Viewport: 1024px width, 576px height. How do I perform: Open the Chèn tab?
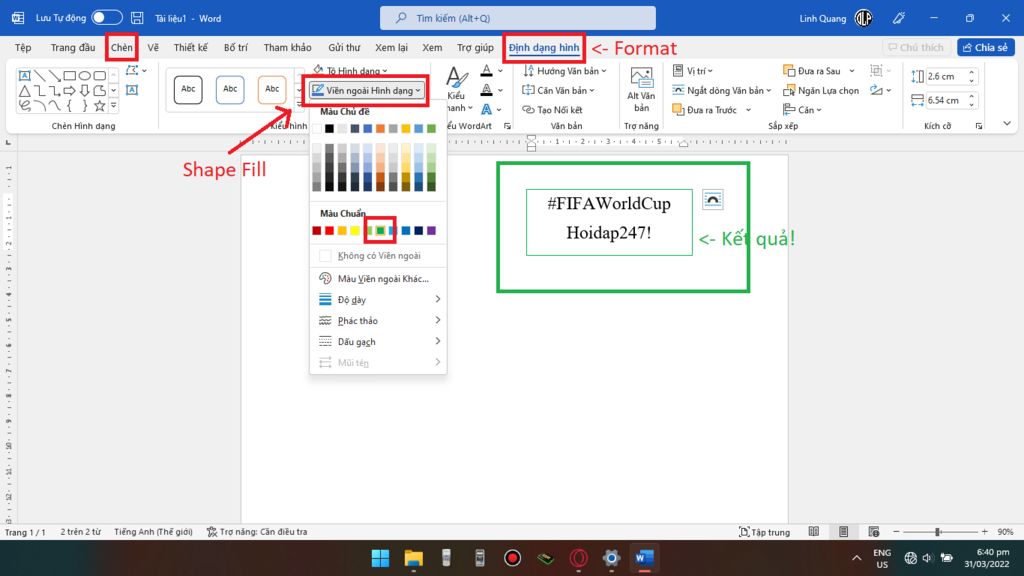pyautogui.click(x=121, y=47)
